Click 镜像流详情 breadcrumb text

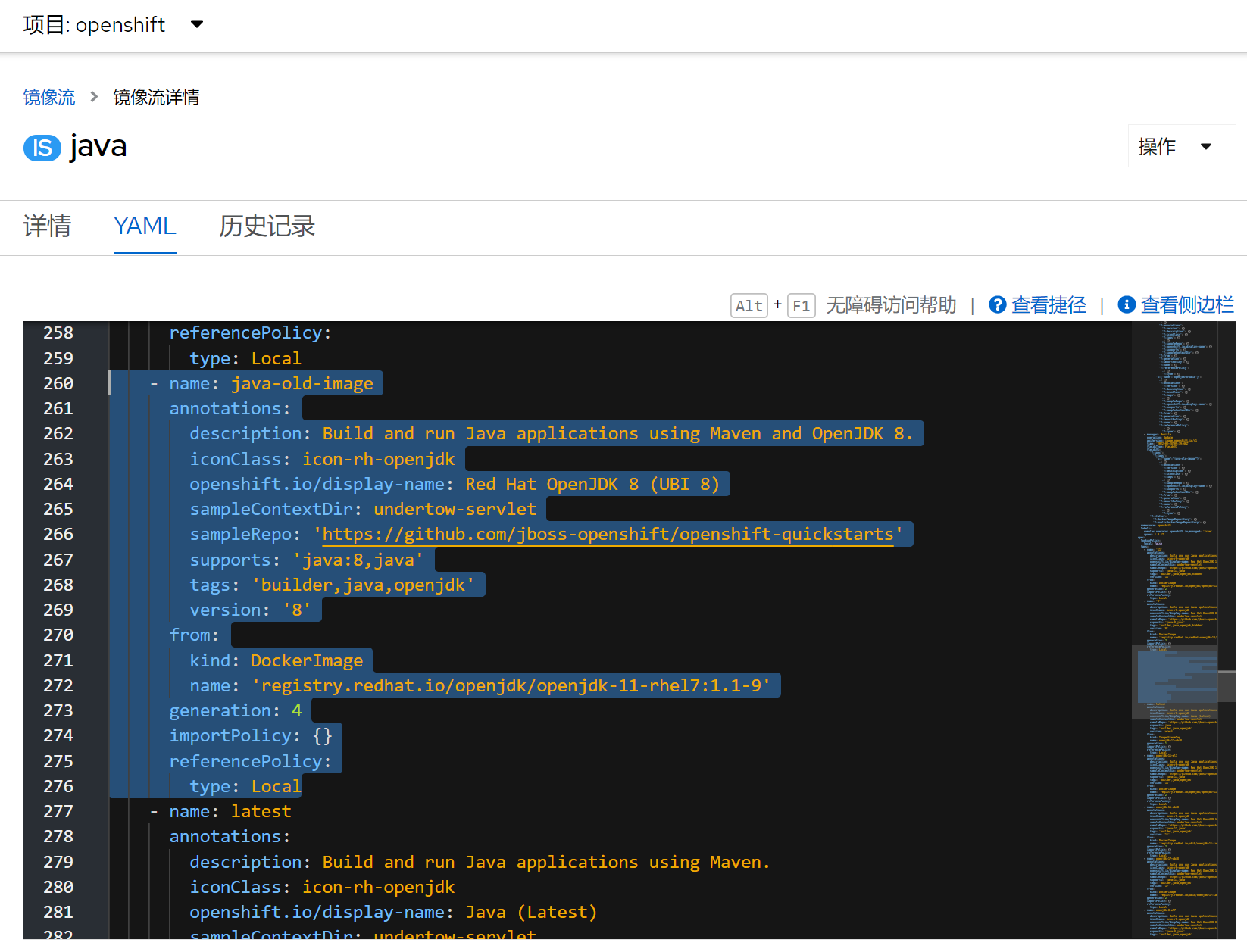pyautogui.click(x=156, y=97)
